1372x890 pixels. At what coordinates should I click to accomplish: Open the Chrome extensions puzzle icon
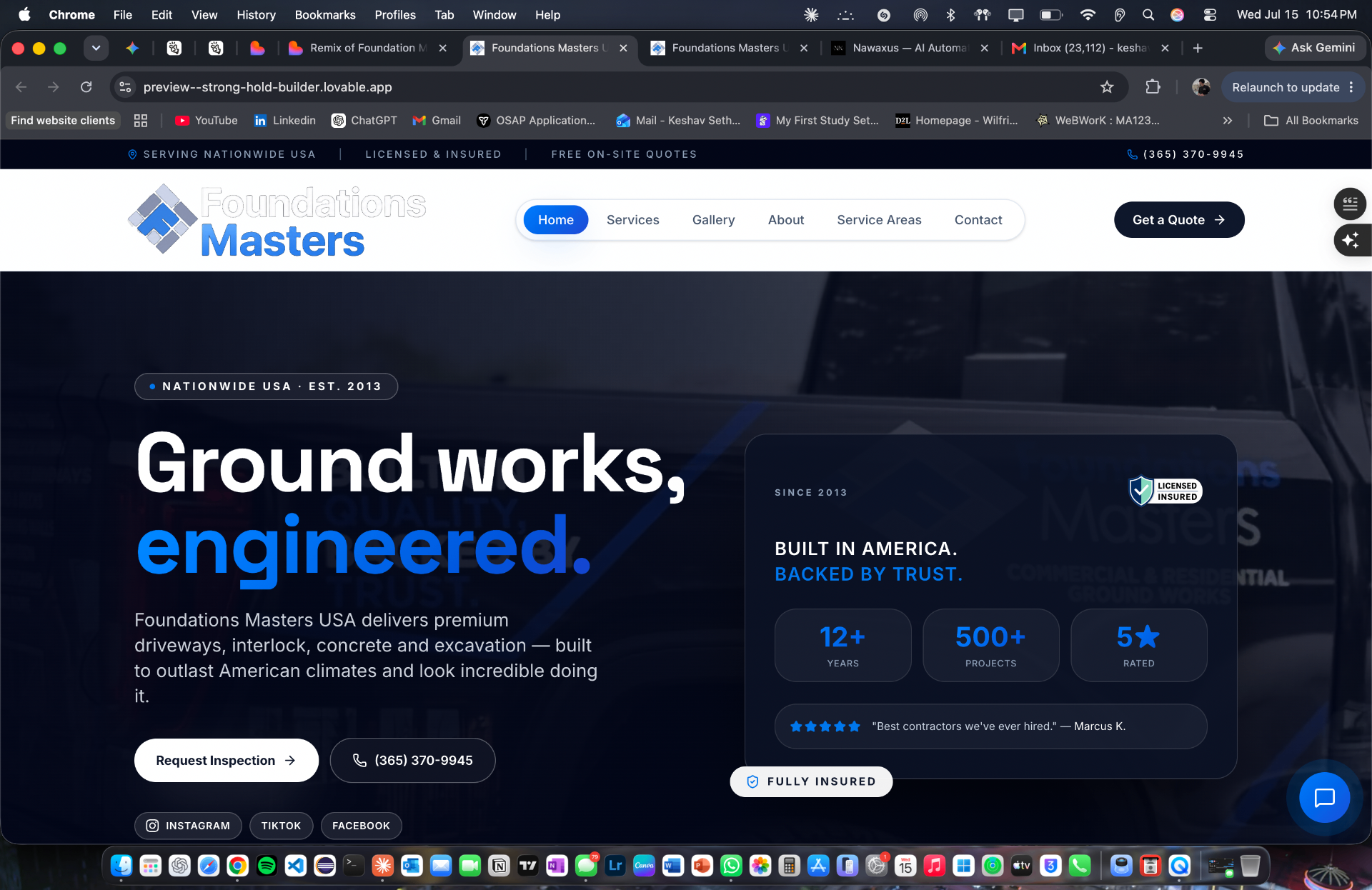pyautogui.click(x=1153, y=87)
